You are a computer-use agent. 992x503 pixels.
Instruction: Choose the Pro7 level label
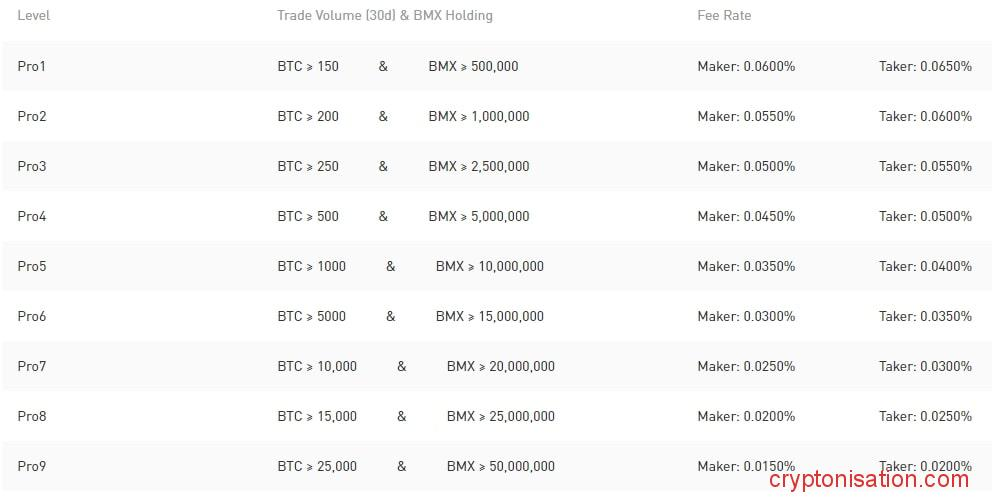pyautogui.click(x=32, y=366)
